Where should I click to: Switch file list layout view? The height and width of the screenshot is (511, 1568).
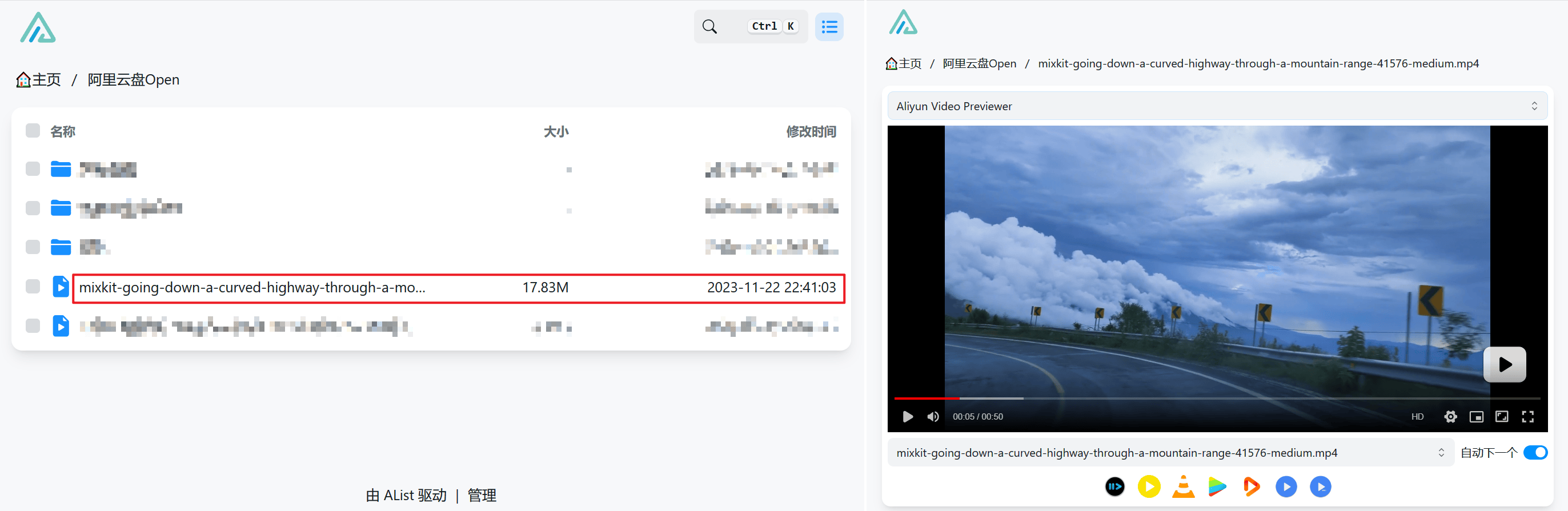pos(829,27)
